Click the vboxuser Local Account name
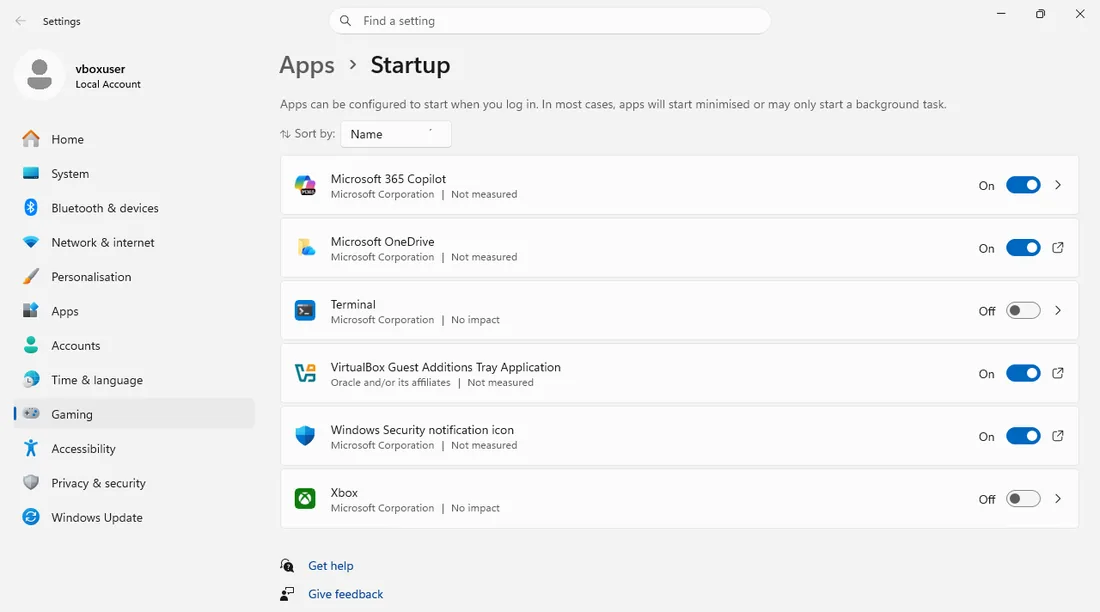 107,76
